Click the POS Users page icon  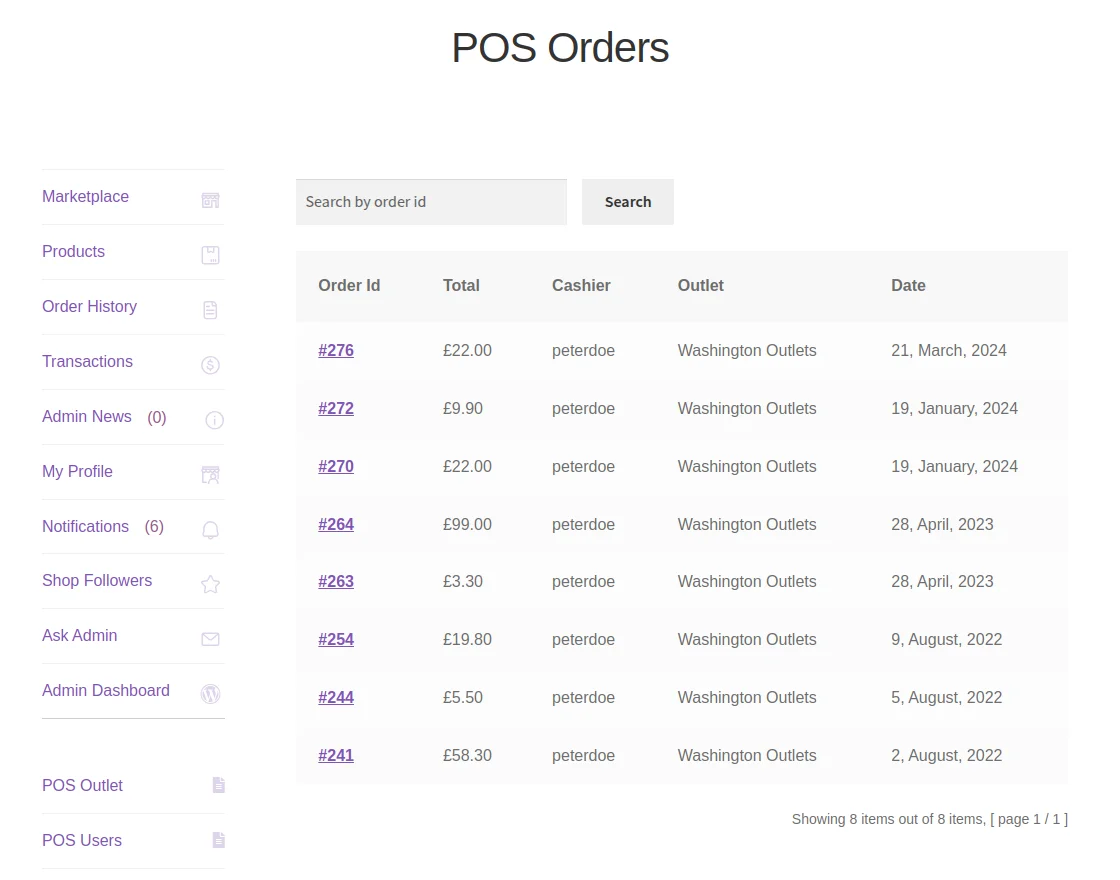(x=218, y=841)
